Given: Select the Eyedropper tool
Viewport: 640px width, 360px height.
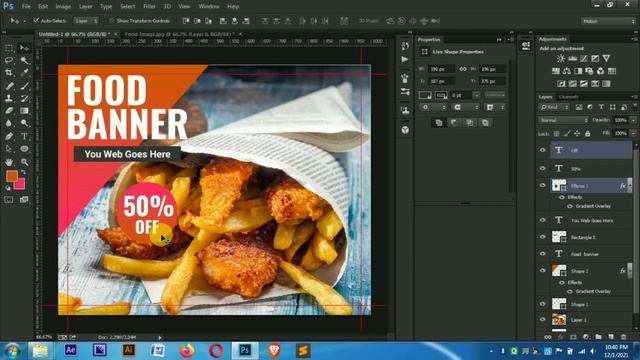Looking at the screenshot, I should [x=24, y=73].
